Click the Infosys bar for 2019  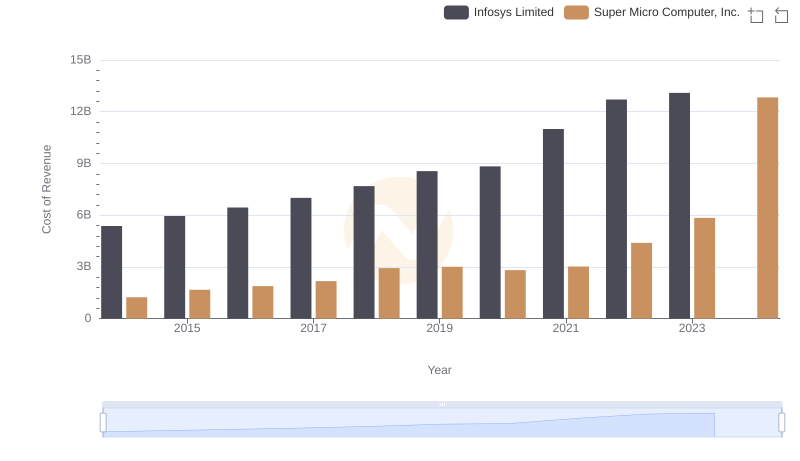click(427, 245)
